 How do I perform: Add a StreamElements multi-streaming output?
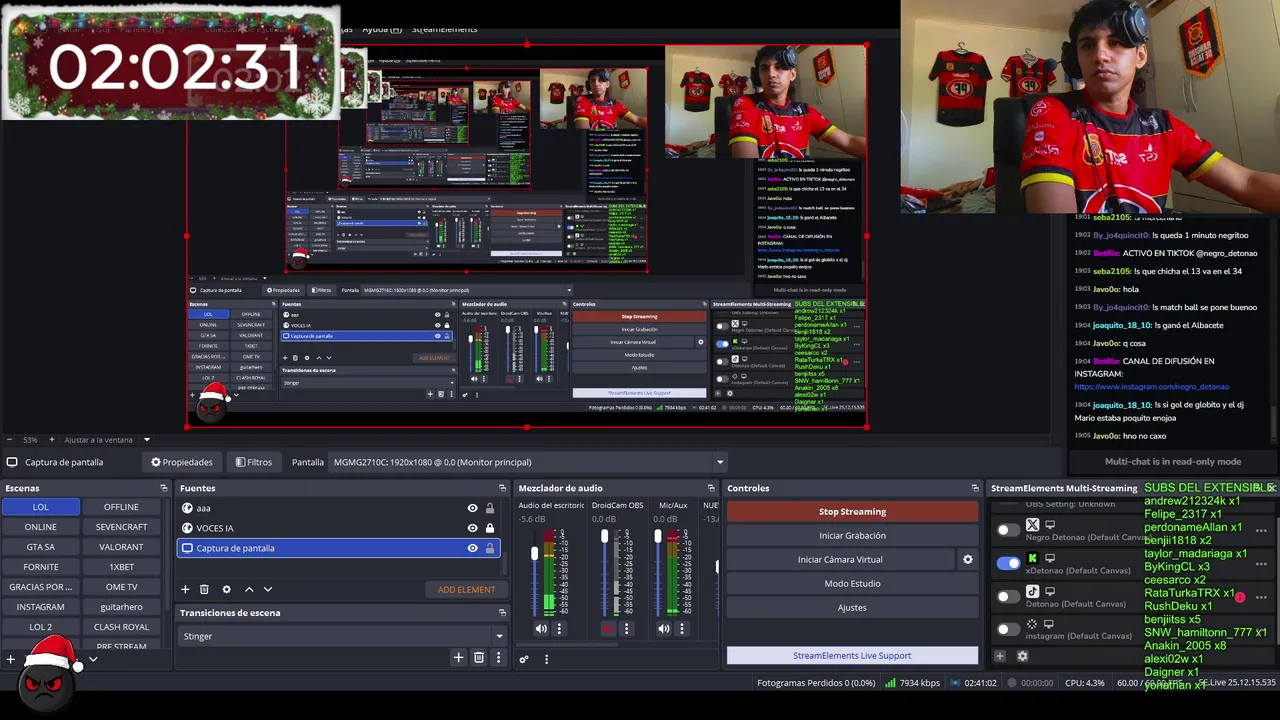(x=999, y=656)
